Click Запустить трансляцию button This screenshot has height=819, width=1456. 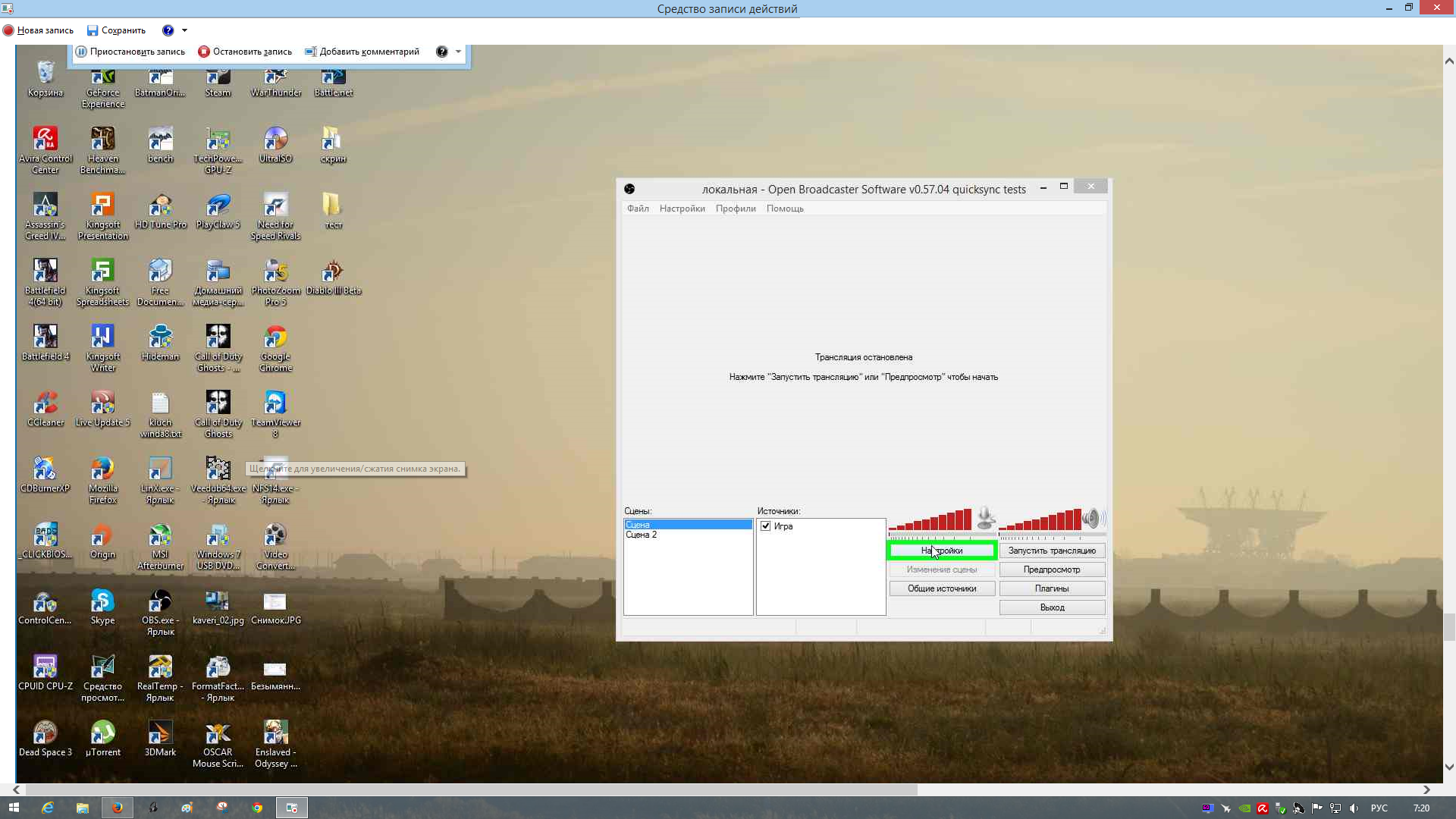click(x=1051, y=551)
